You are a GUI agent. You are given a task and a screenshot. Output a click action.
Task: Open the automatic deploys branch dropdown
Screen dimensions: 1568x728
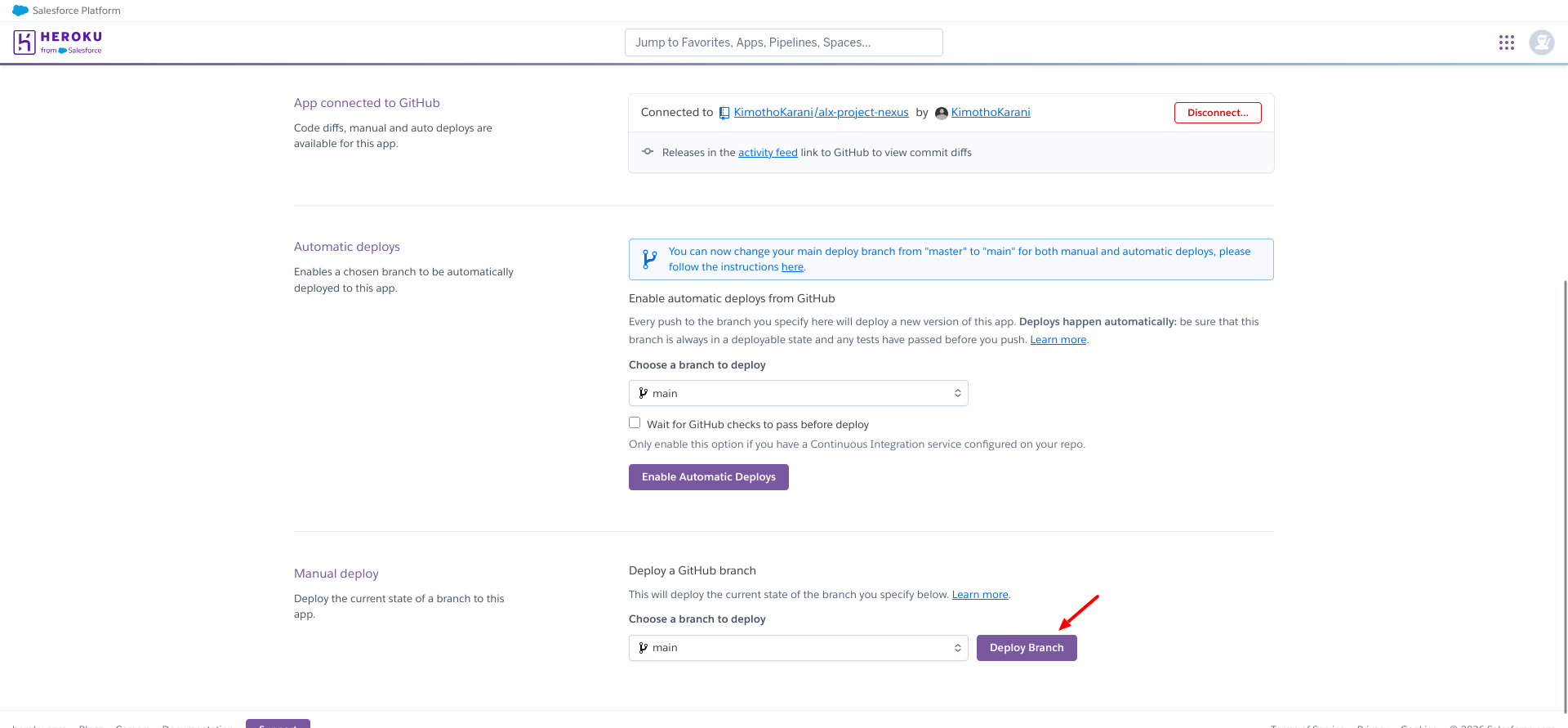point(799,393)
